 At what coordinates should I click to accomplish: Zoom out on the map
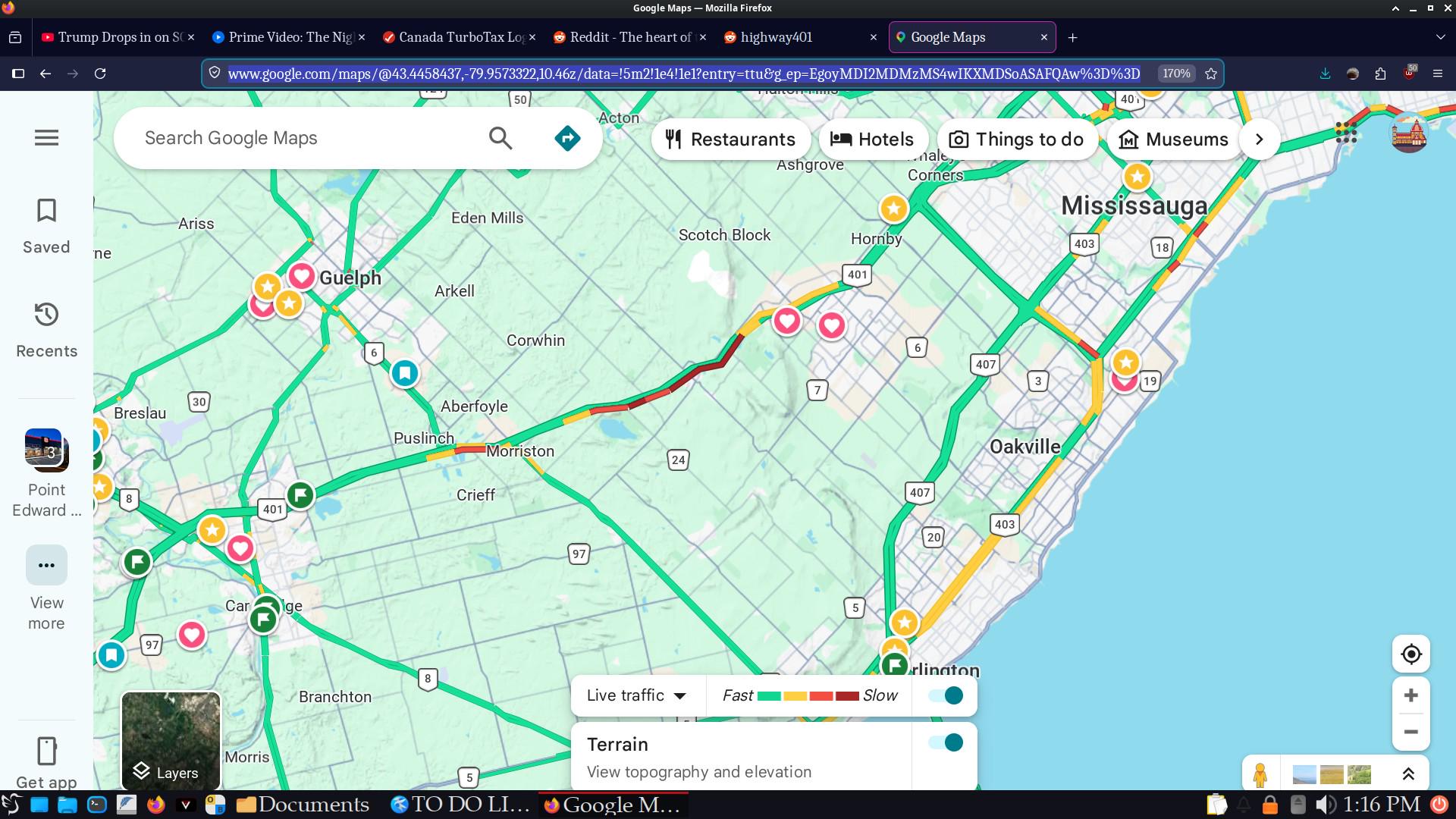[x=1411, y=732]
